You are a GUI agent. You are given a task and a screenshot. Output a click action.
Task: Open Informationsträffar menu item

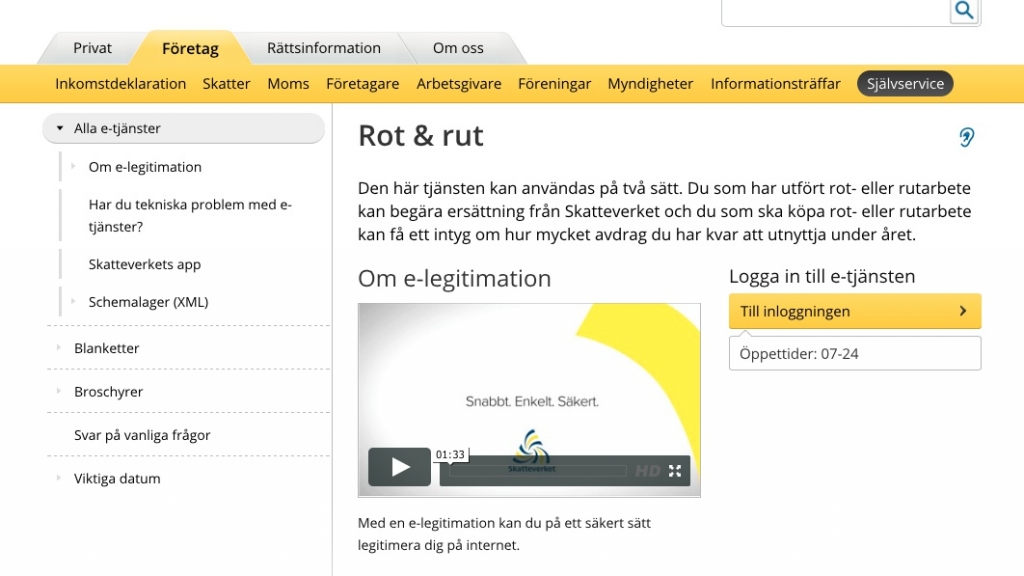(776, 84)
